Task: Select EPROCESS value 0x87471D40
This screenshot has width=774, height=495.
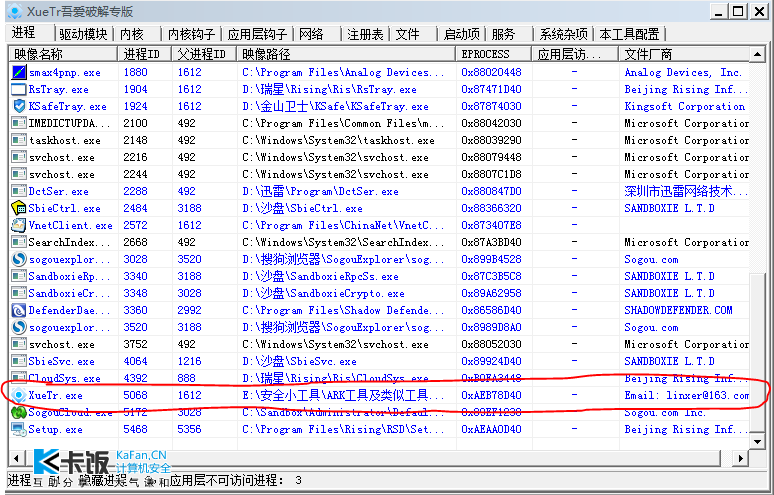Action: pyautogui.click(x=491, y=89)
